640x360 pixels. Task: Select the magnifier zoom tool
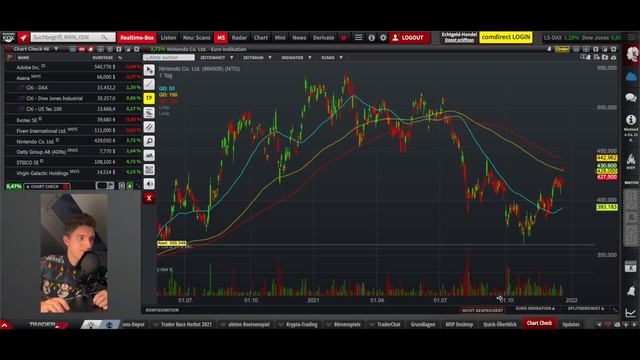[149, 141]
